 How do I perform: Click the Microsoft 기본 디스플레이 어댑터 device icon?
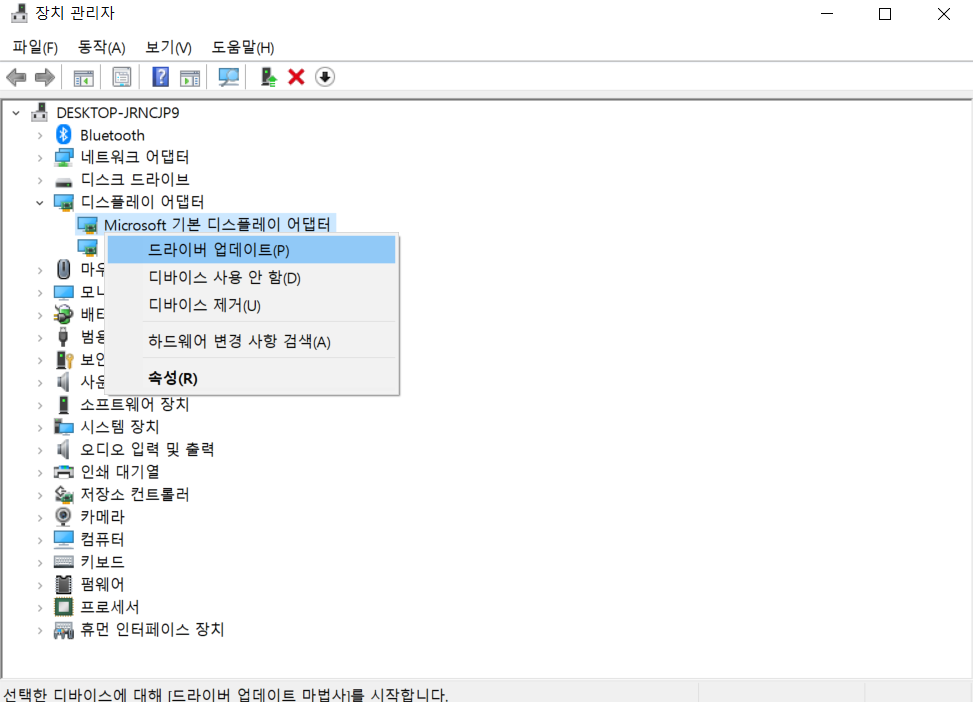tap(87, 225)
